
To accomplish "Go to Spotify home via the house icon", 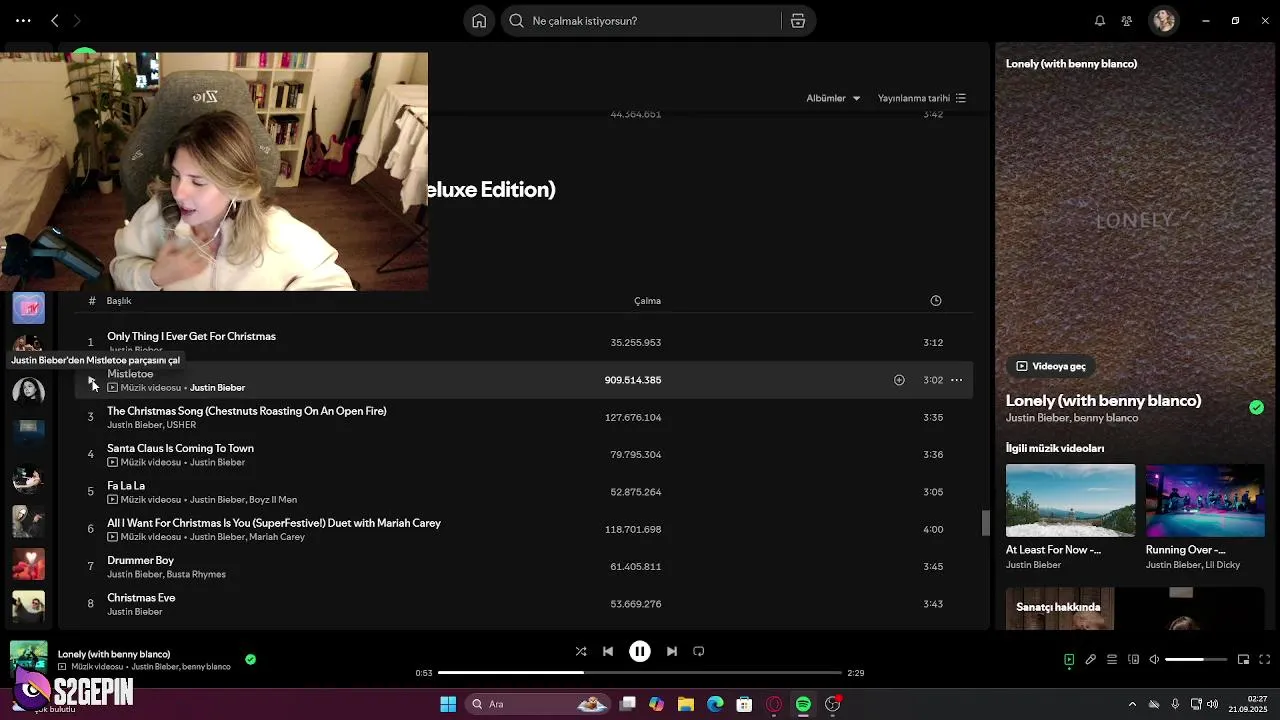I will coord(479,21).
